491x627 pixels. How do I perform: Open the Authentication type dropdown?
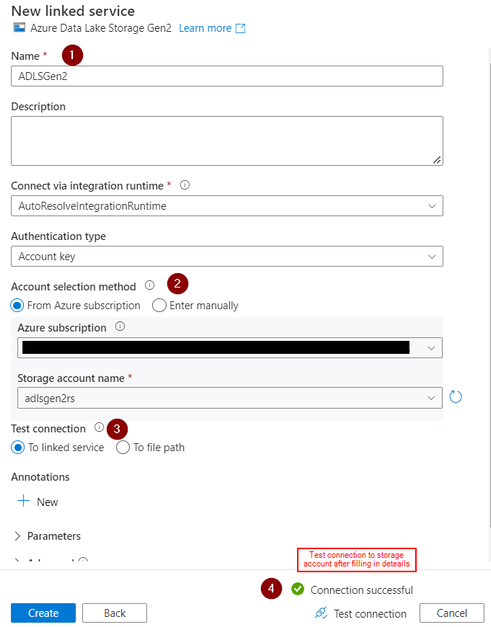(227, 256)
